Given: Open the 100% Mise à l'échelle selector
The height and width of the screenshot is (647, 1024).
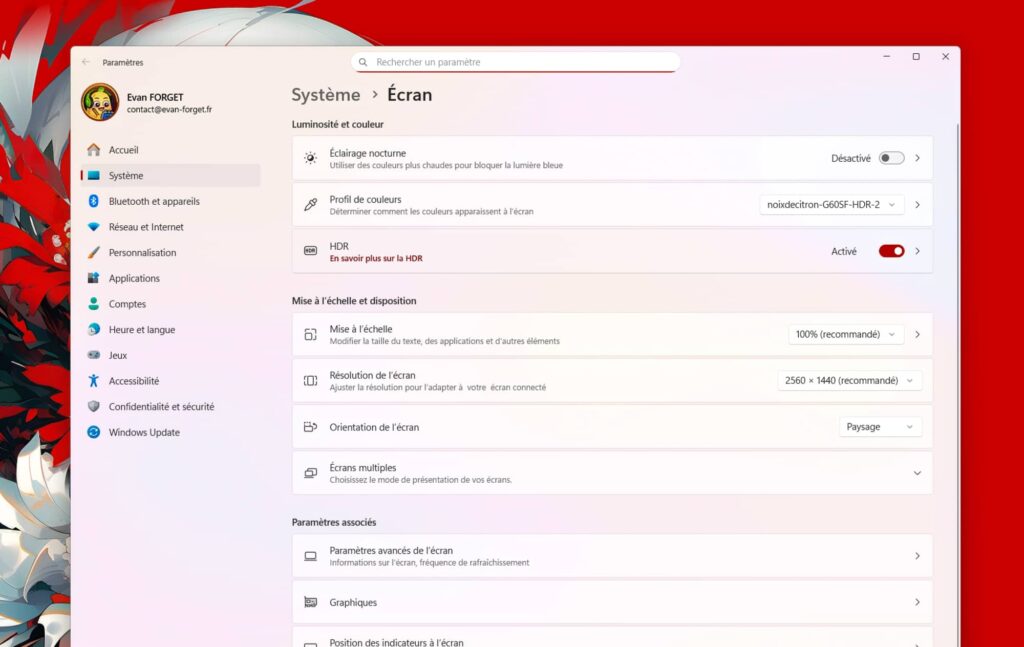Looking at the screenshot, I should click(845, 334).
